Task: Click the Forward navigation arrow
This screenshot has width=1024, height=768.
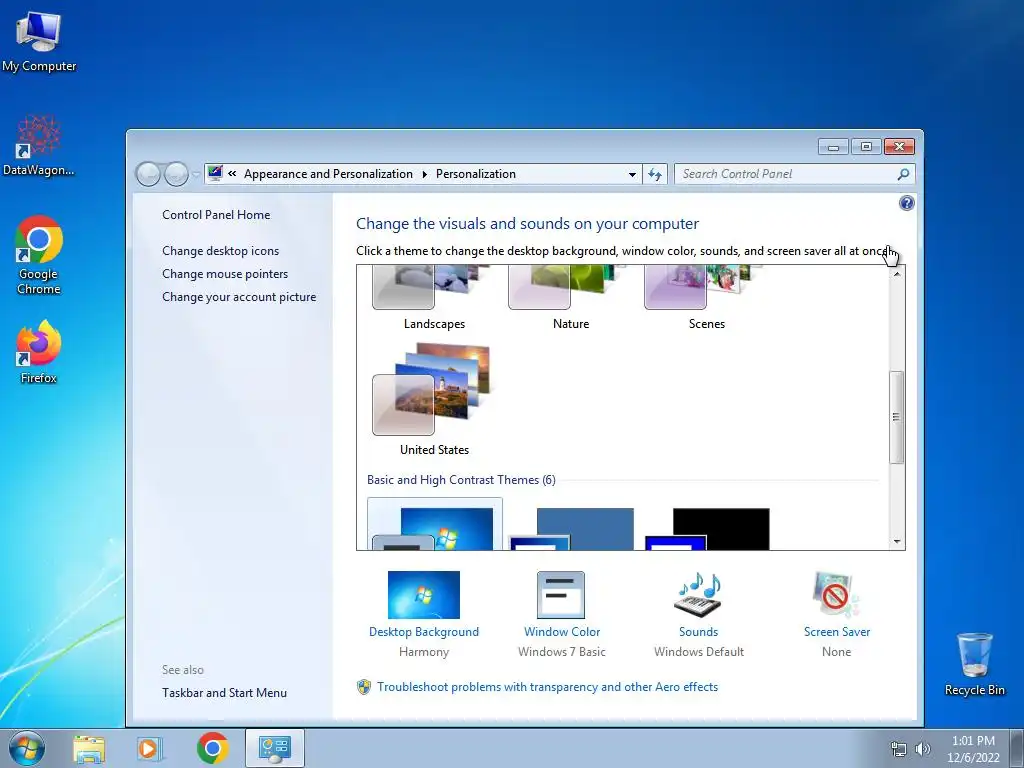Action: coord(176,174)
